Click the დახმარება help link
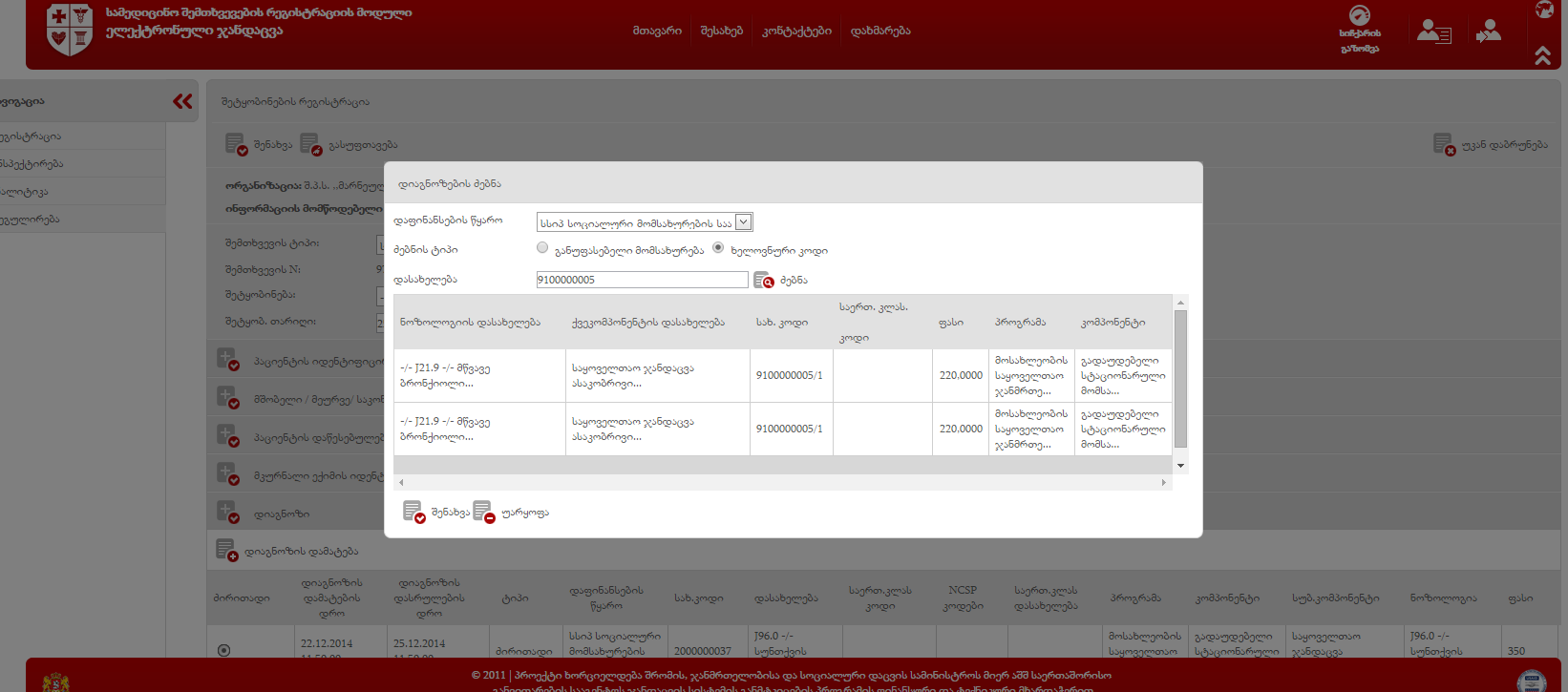The width and height of the screenshot is (1568, 692). [880, 31]
